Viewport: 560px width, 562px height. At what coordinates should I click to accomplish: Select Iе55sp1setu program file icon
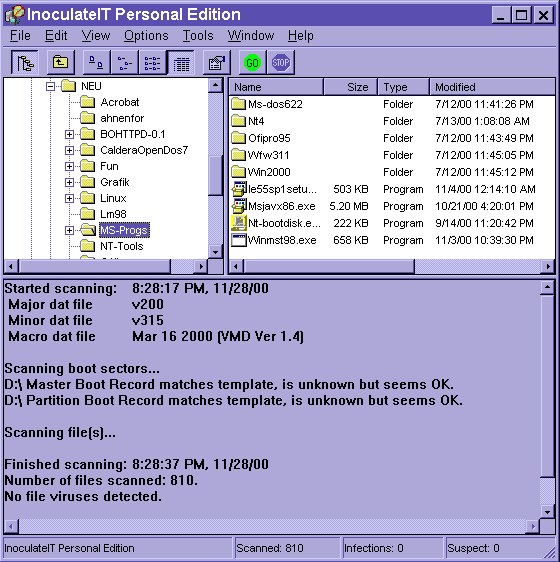(239, 189)
